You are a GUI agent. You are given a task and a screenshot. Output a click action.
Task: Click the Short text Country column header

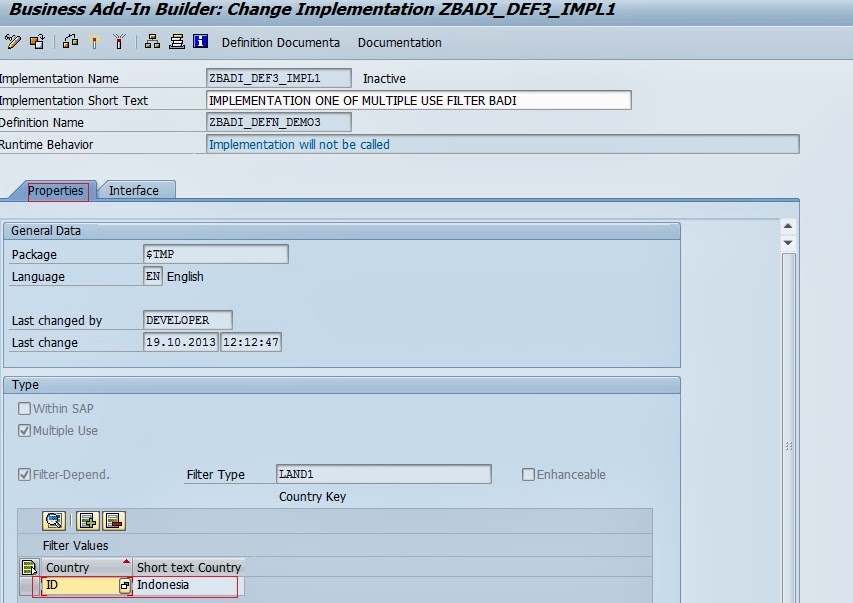(x=189, y=567)
